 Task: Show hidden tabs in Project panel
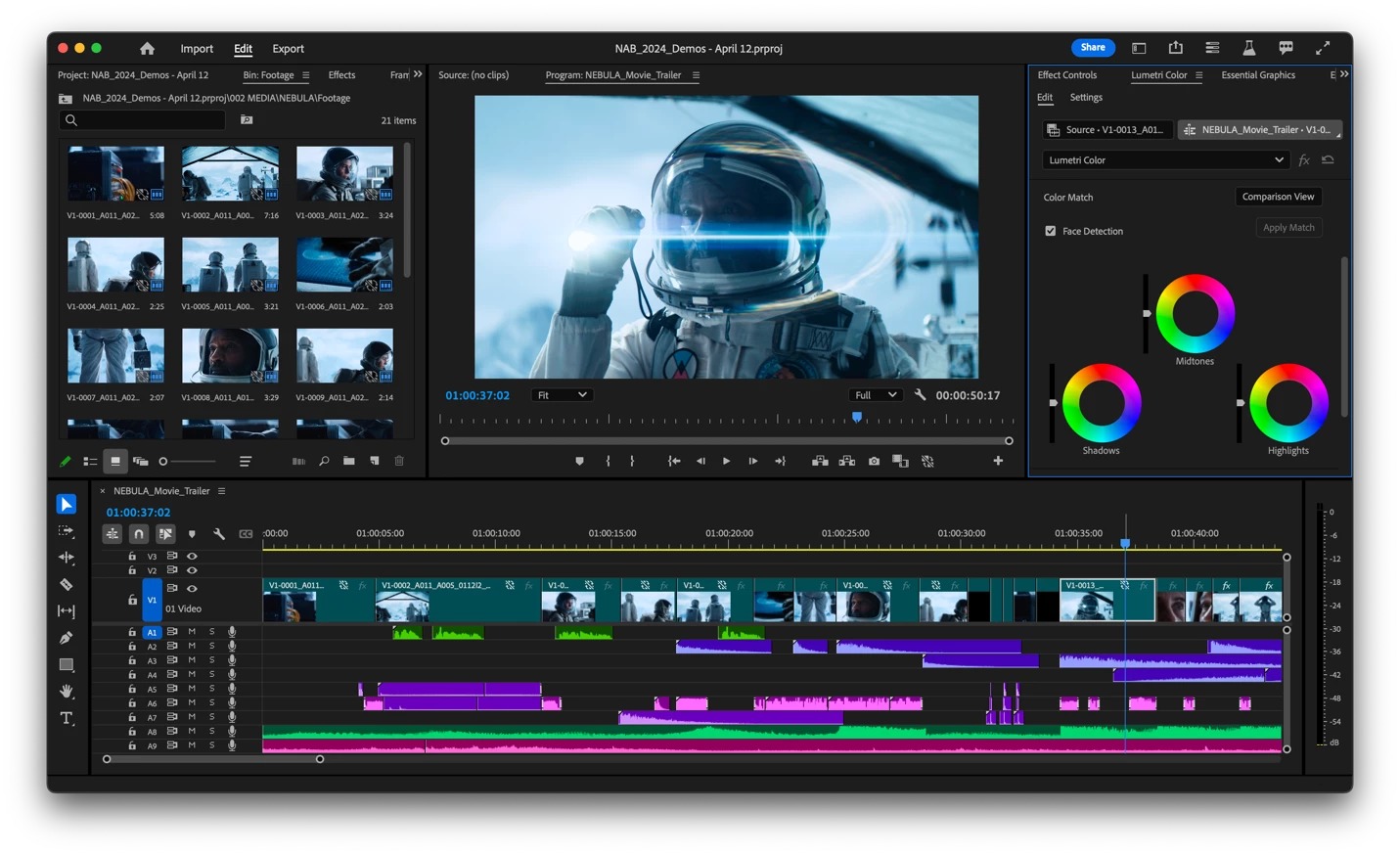(x=418, y=74)
